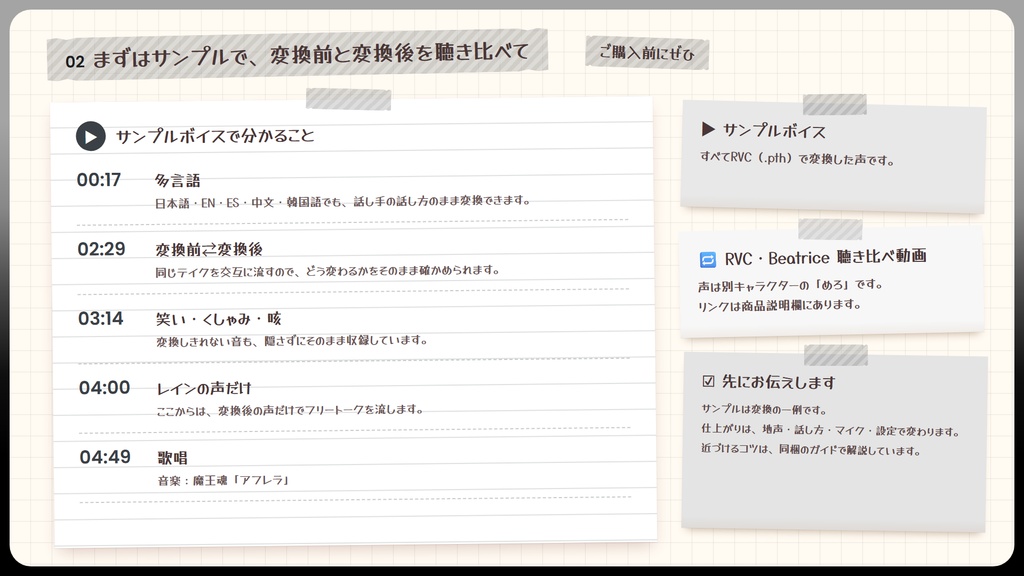Viewport: 1024px width, 576px height.
Task: Select the 04:00 timestamp
Action: (104, 387)
